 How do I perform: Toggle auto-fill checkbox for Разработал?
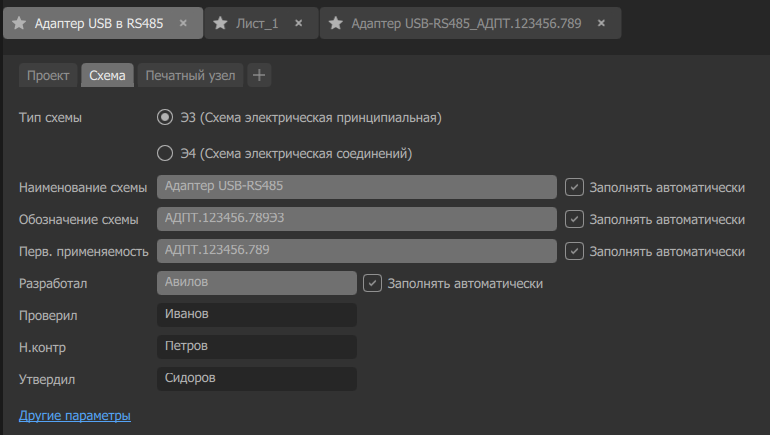coord(372,283)
